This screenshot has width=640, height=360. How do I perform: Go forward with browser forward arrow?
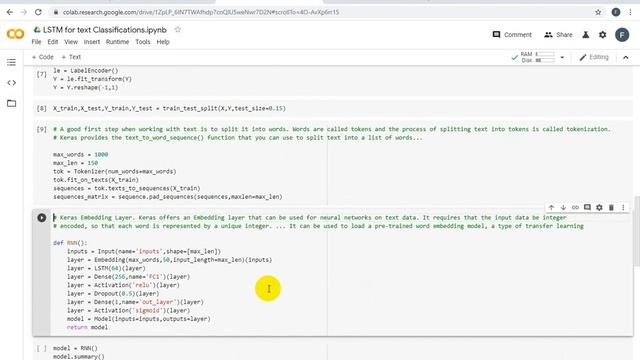coord(24,12)
